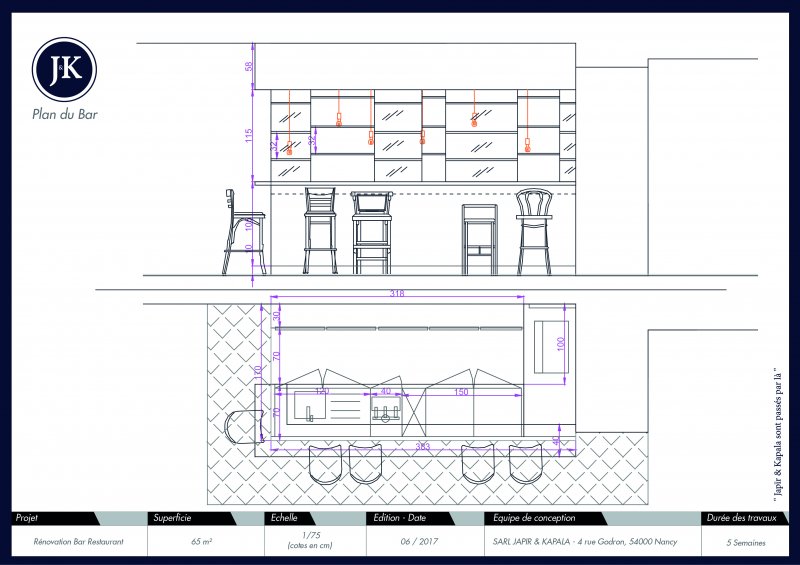The width and height of the screenshot is (800, 565).
Task: Select the 58 ceiling height dimension
Action: (x=249, y=66)
